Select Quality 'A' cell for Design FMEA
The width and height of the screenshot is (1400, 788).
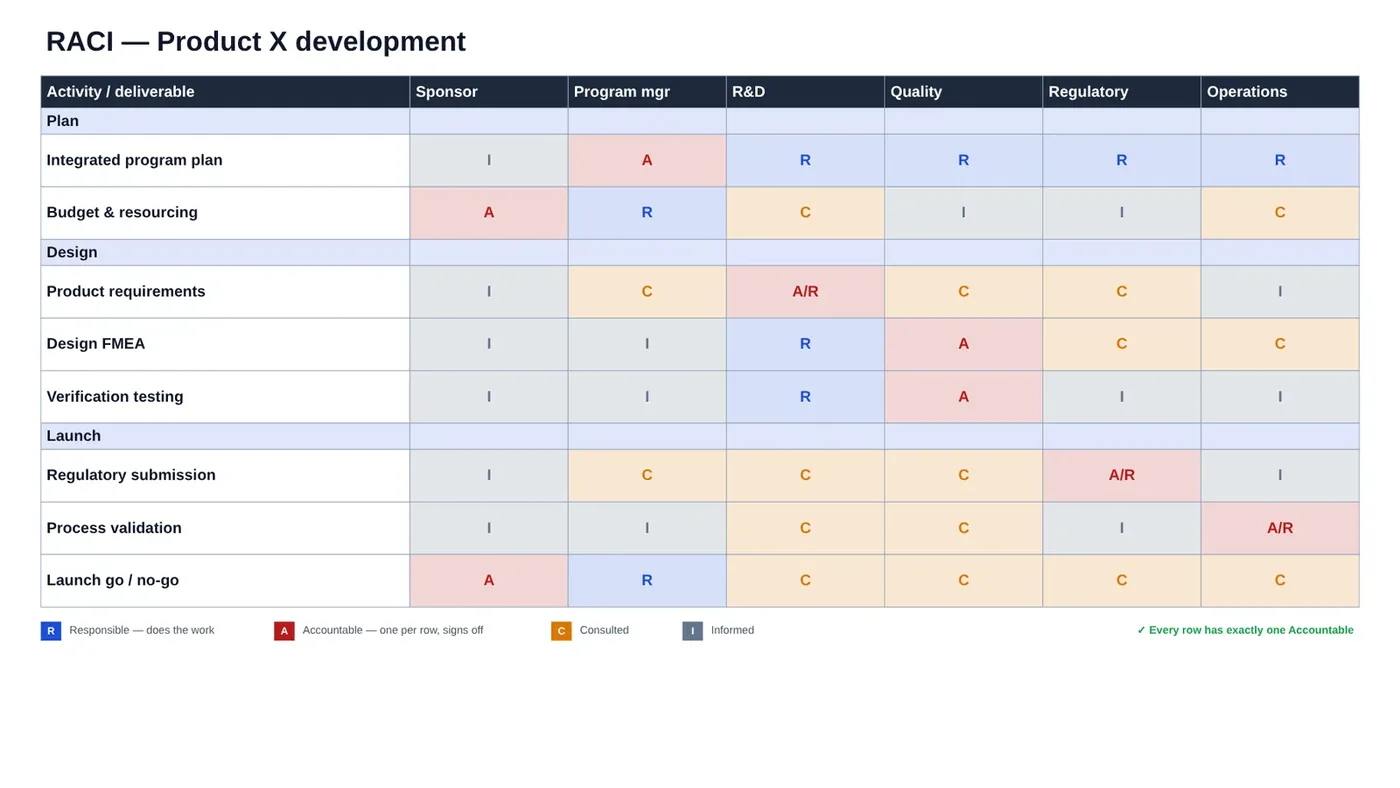click(963, 344)
